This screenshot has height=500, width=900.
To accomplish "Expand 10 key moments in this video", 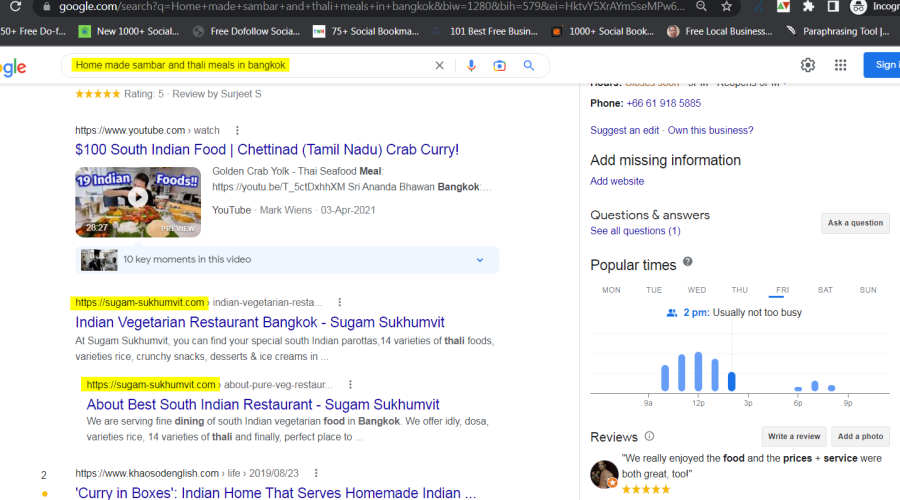I will (480, 260).
